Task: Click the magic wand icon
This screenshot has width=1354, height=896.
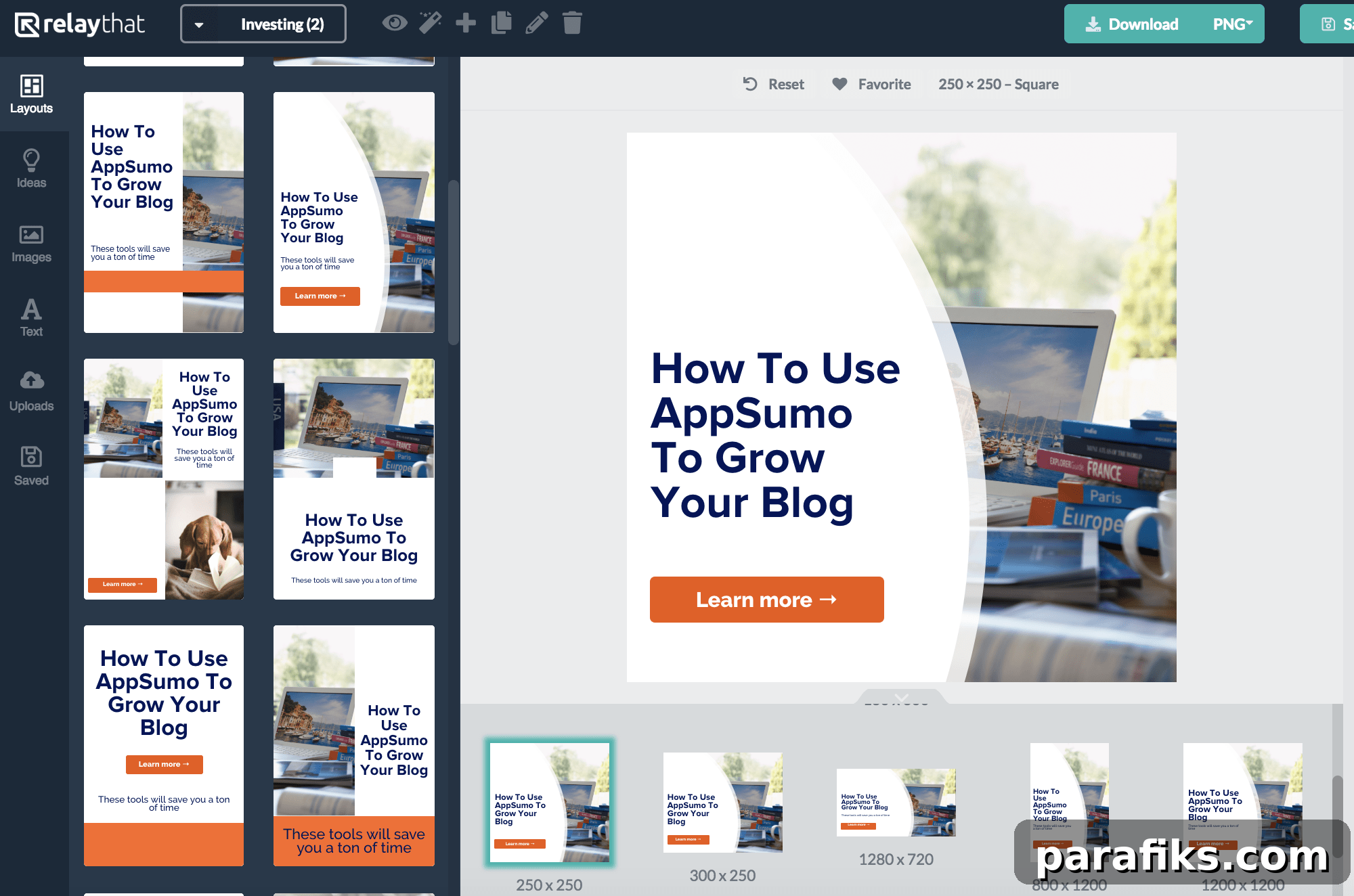Action: tap(430, 23)
